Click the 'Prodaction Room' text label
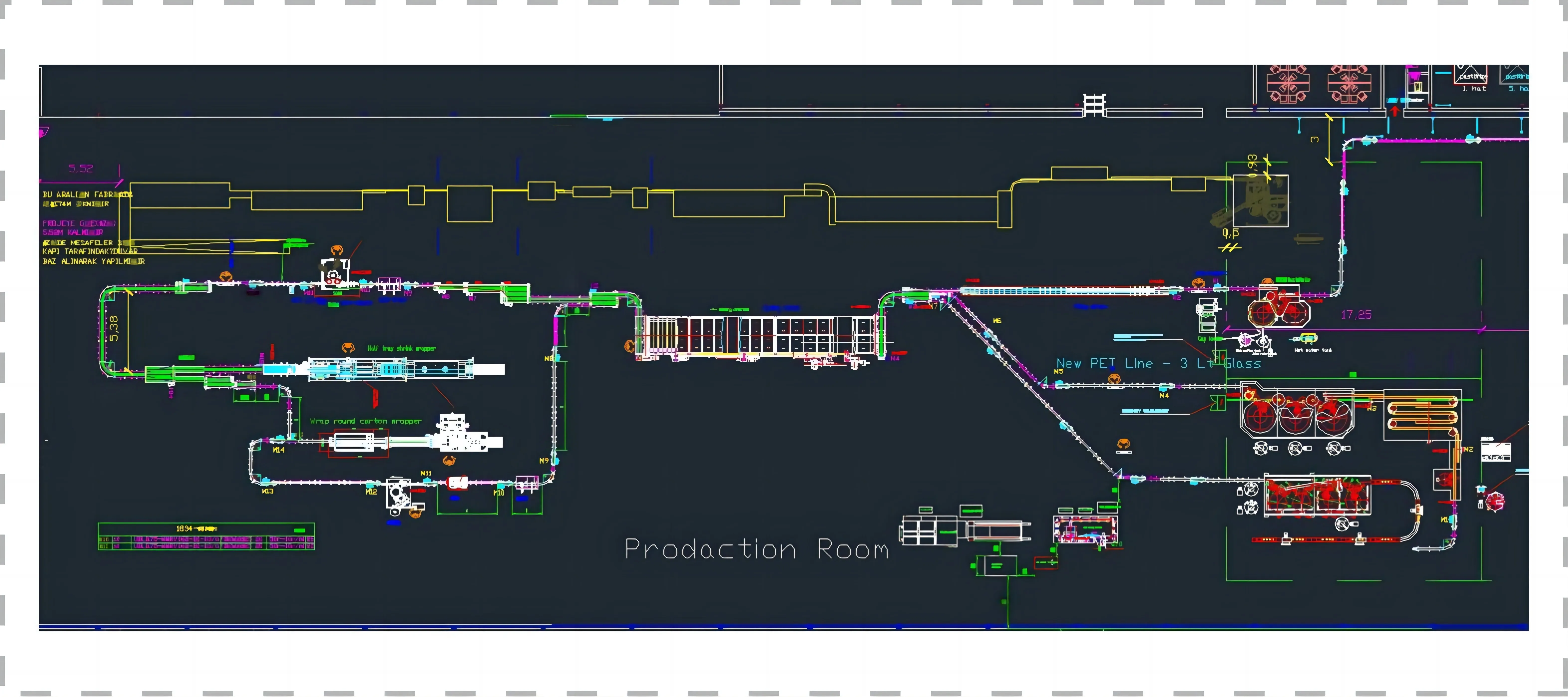This screenshot has height=697, width=1568. point(757,550)
